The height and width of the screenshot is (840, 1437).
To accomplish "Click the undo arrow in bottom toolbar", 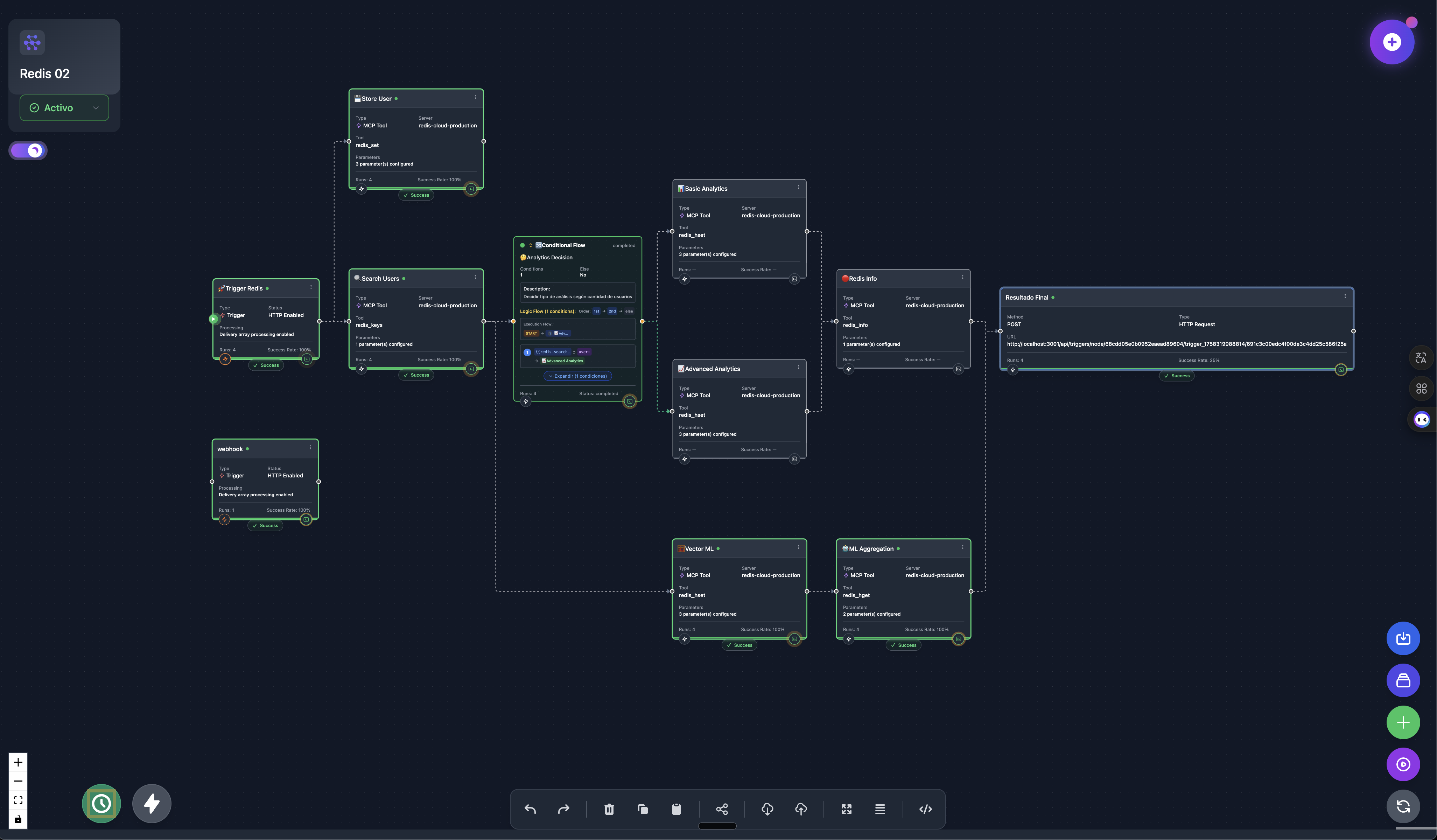I will 530,808.
